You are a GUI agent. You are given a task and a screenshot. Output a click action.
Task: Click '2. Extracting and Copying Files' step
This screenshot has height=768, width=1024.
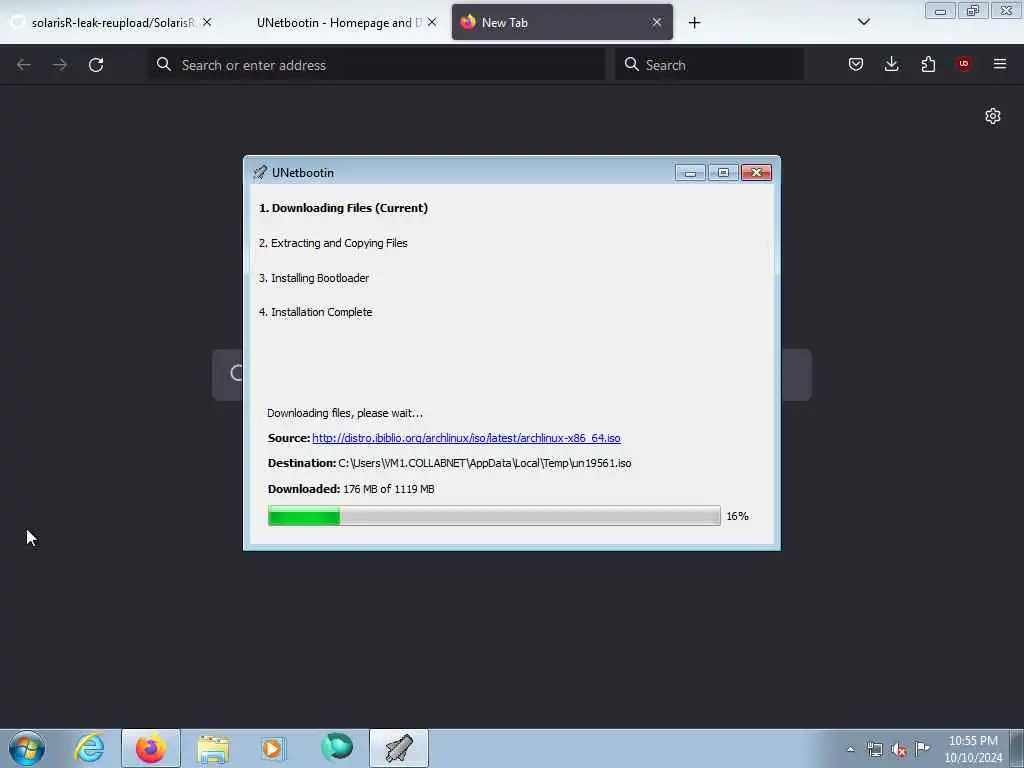(x=333, y=243)
